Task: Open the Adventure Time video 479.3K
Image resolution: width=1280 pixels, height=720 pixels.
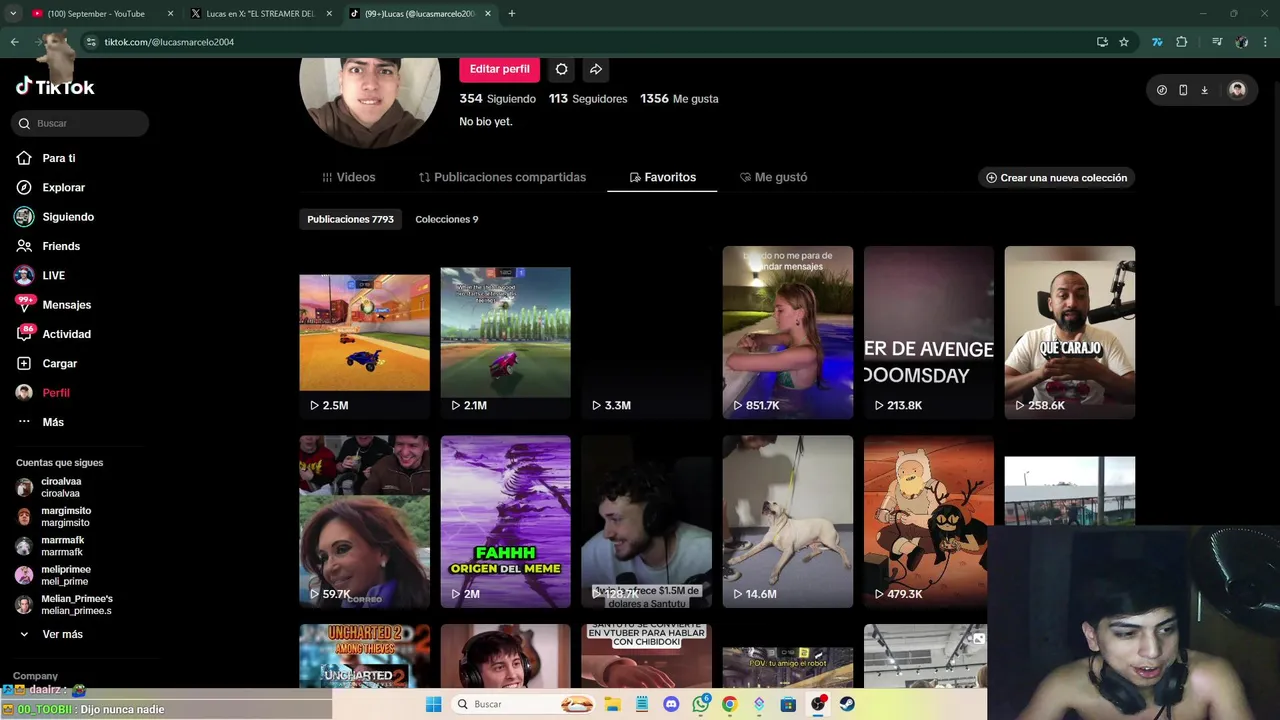Action: pos(928,521)
